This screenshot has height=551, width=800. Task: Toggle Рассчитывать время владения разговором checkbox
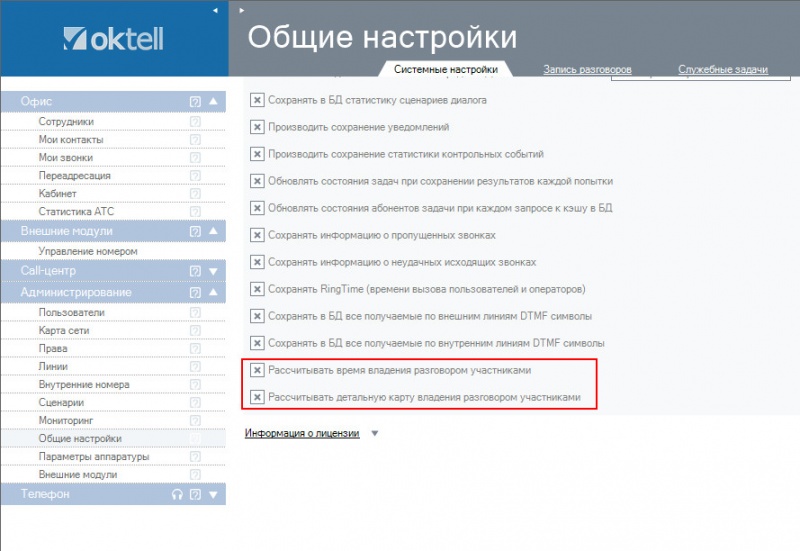point(257,370)
